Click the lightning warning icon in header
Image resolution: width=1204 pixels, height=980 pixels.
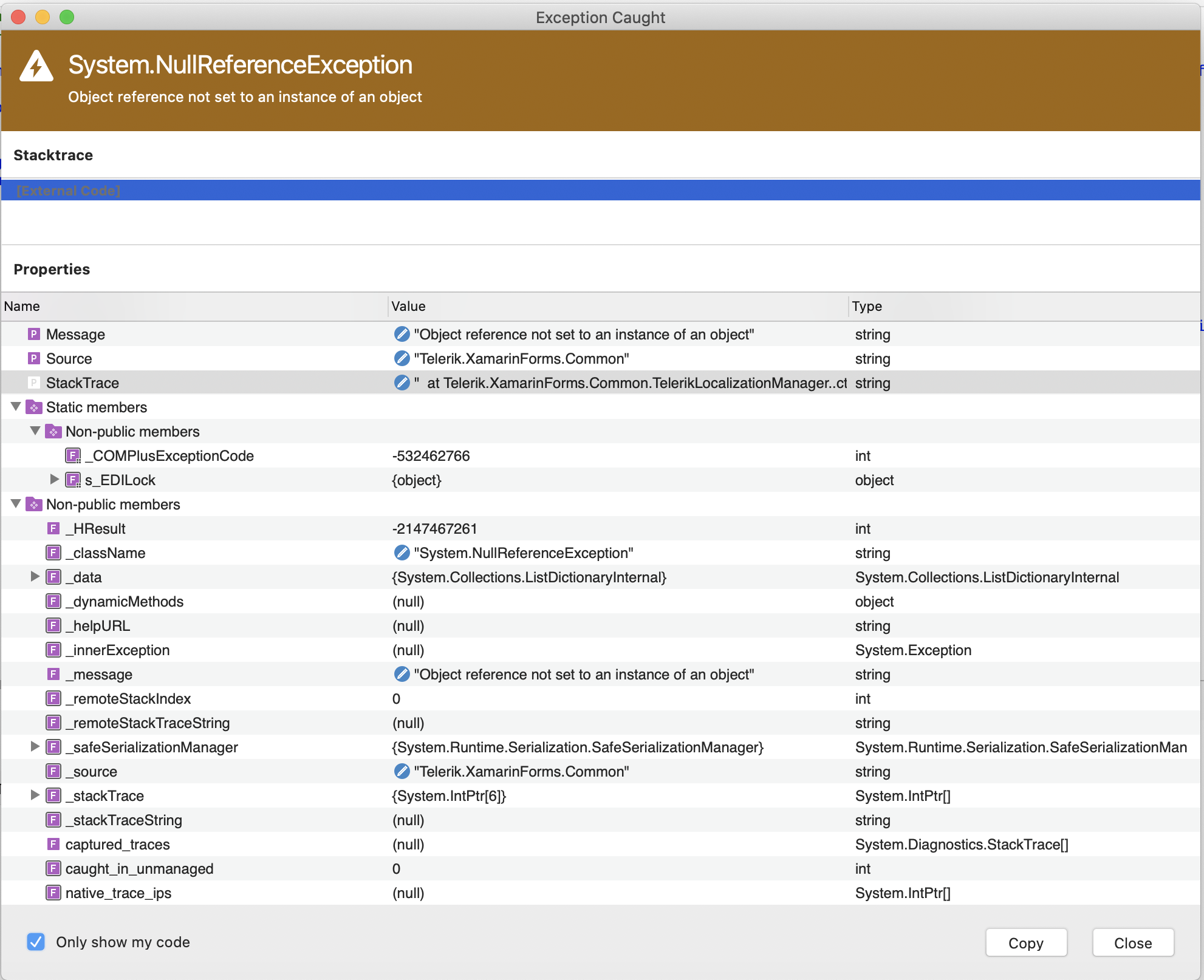36,66
